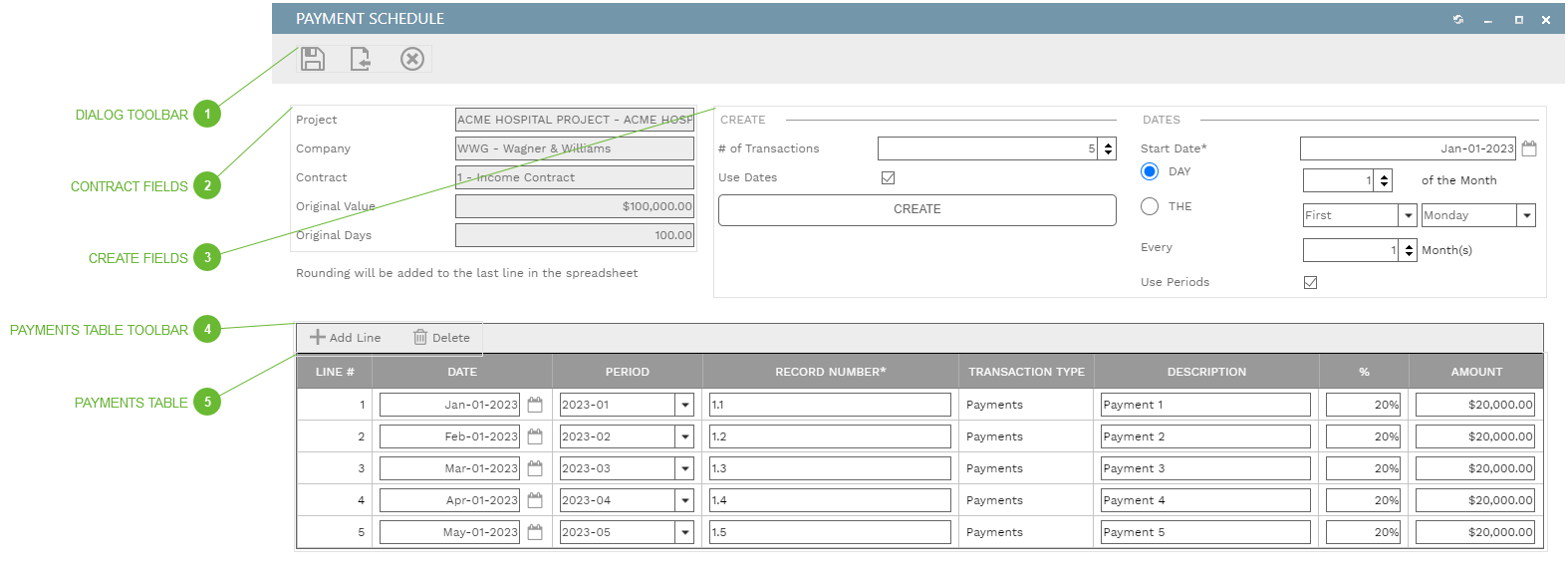This screenshot has width=1568, height=577.
Task: Click the refresh icon in title bar
Action: click(x=1458, y=19)
